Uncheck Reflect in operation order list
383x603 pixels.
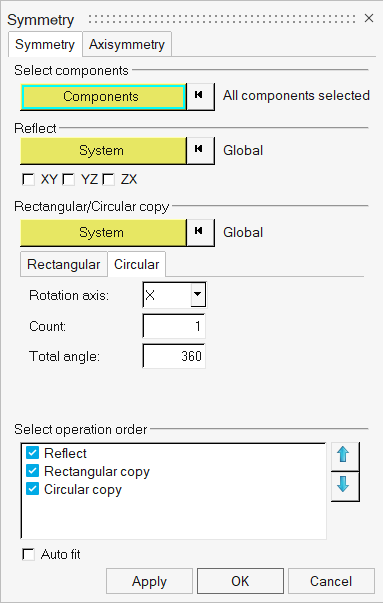(33, 453)
